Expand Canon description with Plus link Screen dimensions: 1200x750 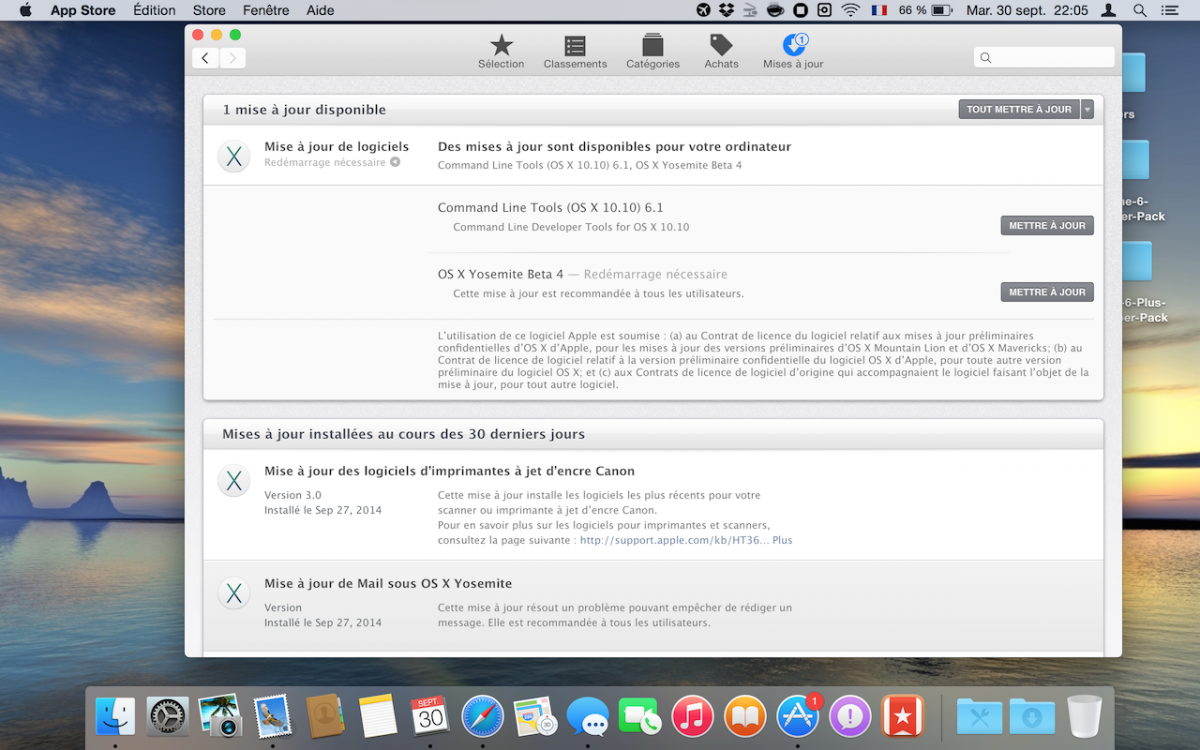pos(782,540)
